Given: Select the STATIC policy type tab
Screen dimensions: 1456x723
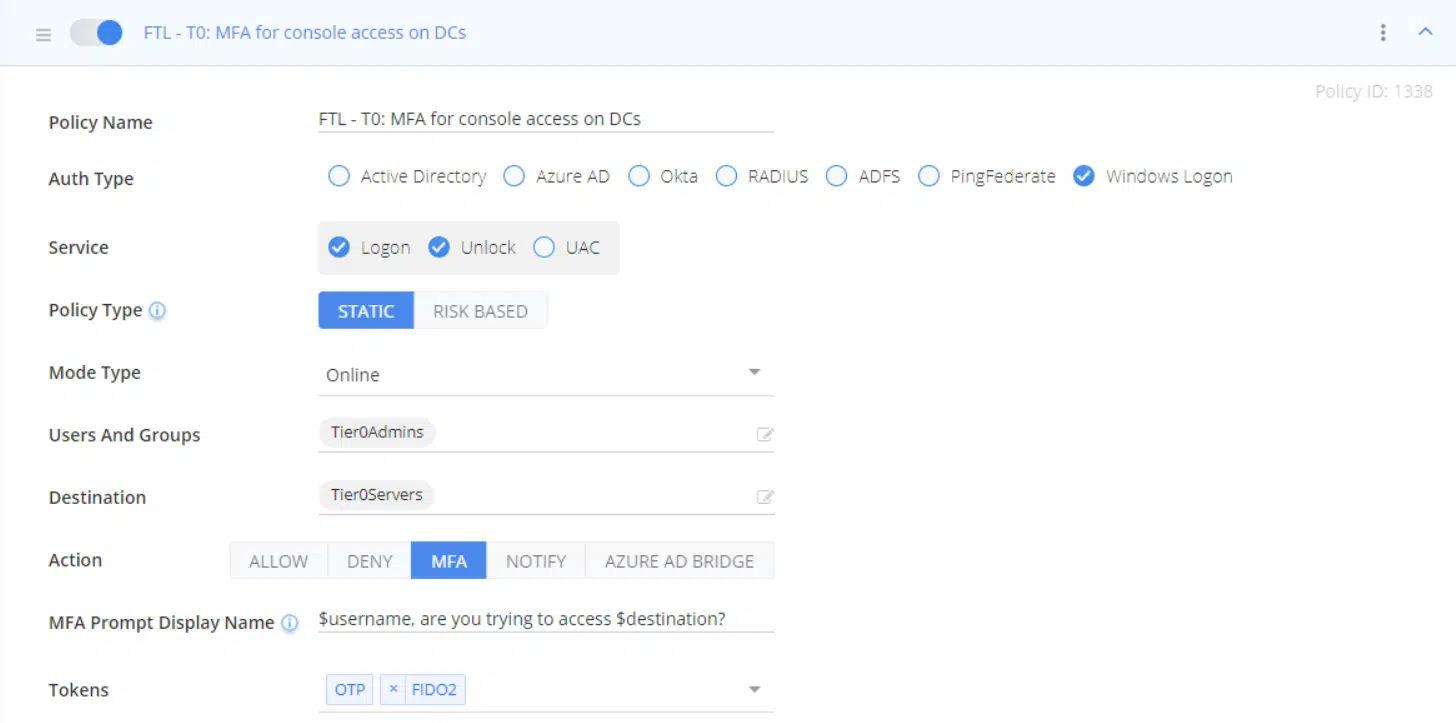Looking at the screenshot, I should [x=366, y=311].
